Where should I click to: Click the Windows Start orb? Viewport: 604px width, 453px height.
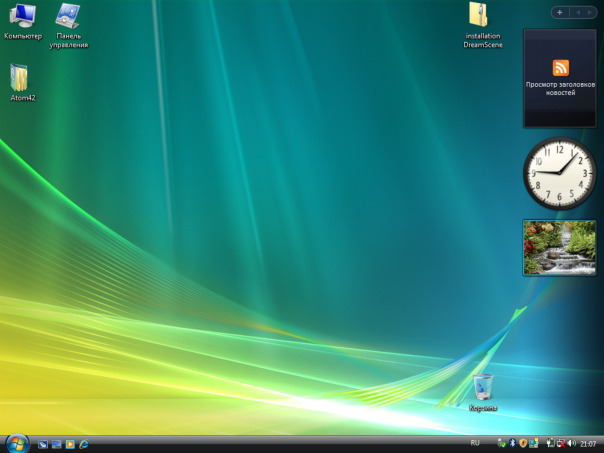pos(17,443)
